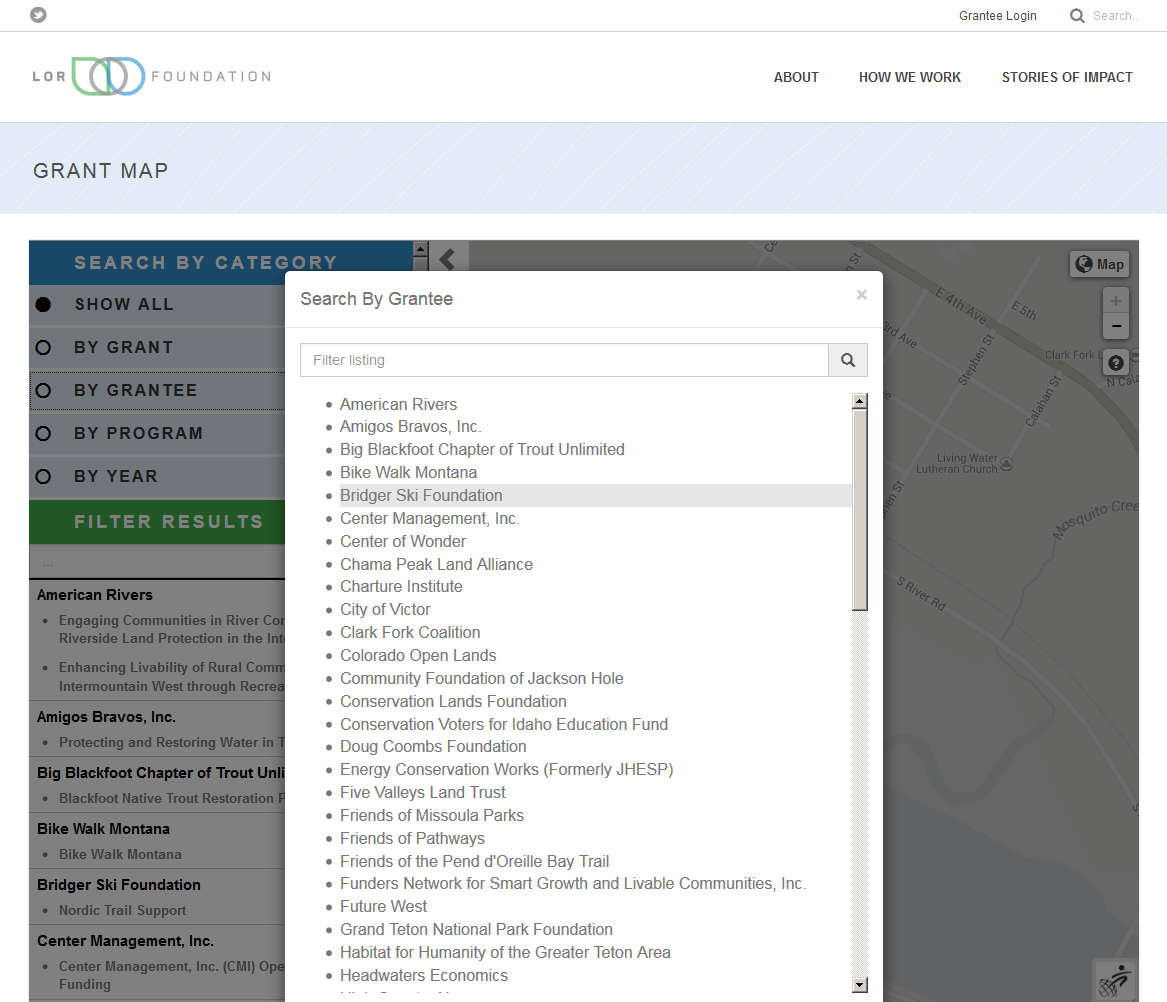
Task: Select the Show All radio option
Action: pos(43,304)
